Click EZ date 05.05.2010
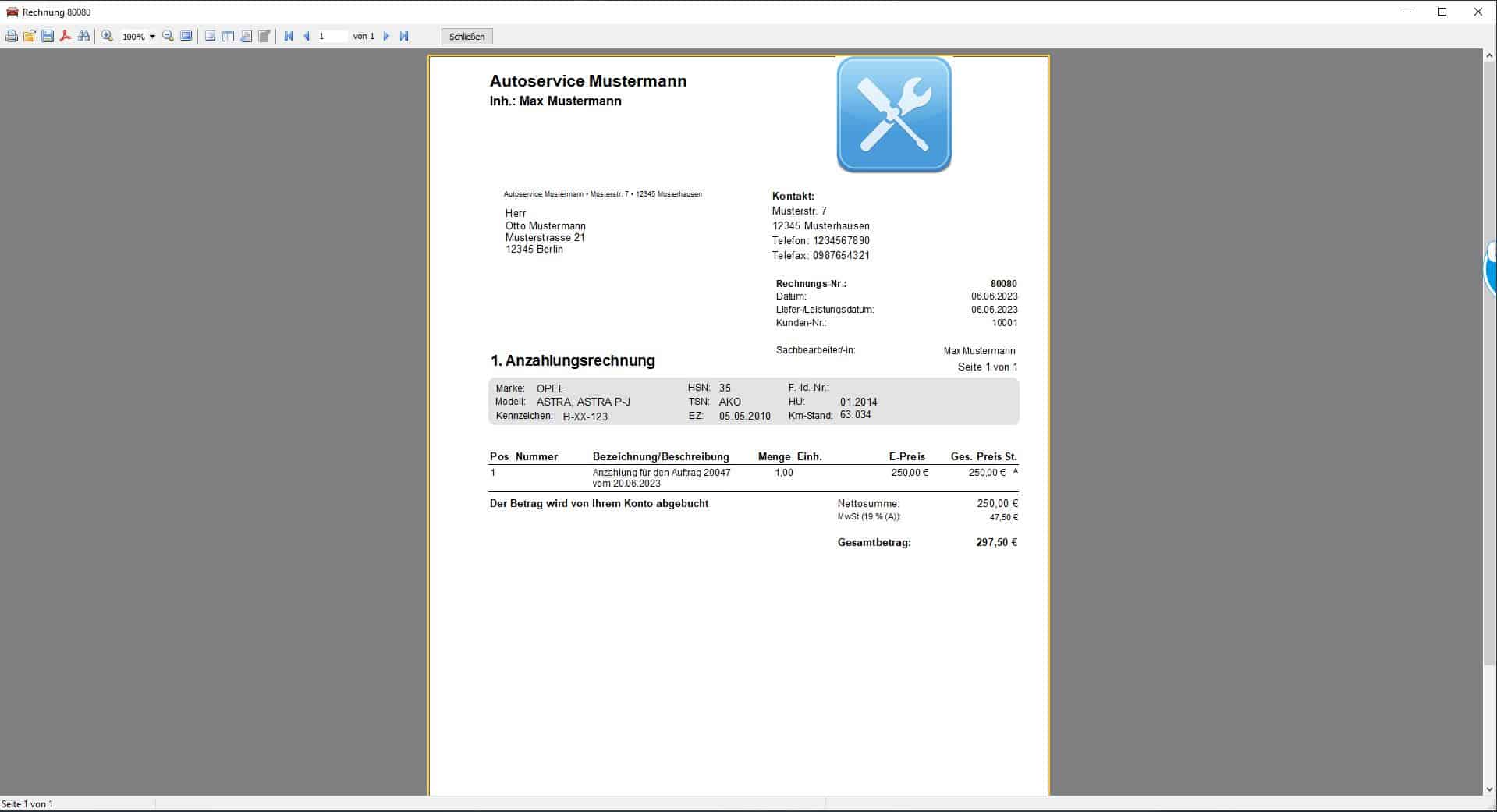This screenshot has height=812, width=1497. click(x=745, y=417)
